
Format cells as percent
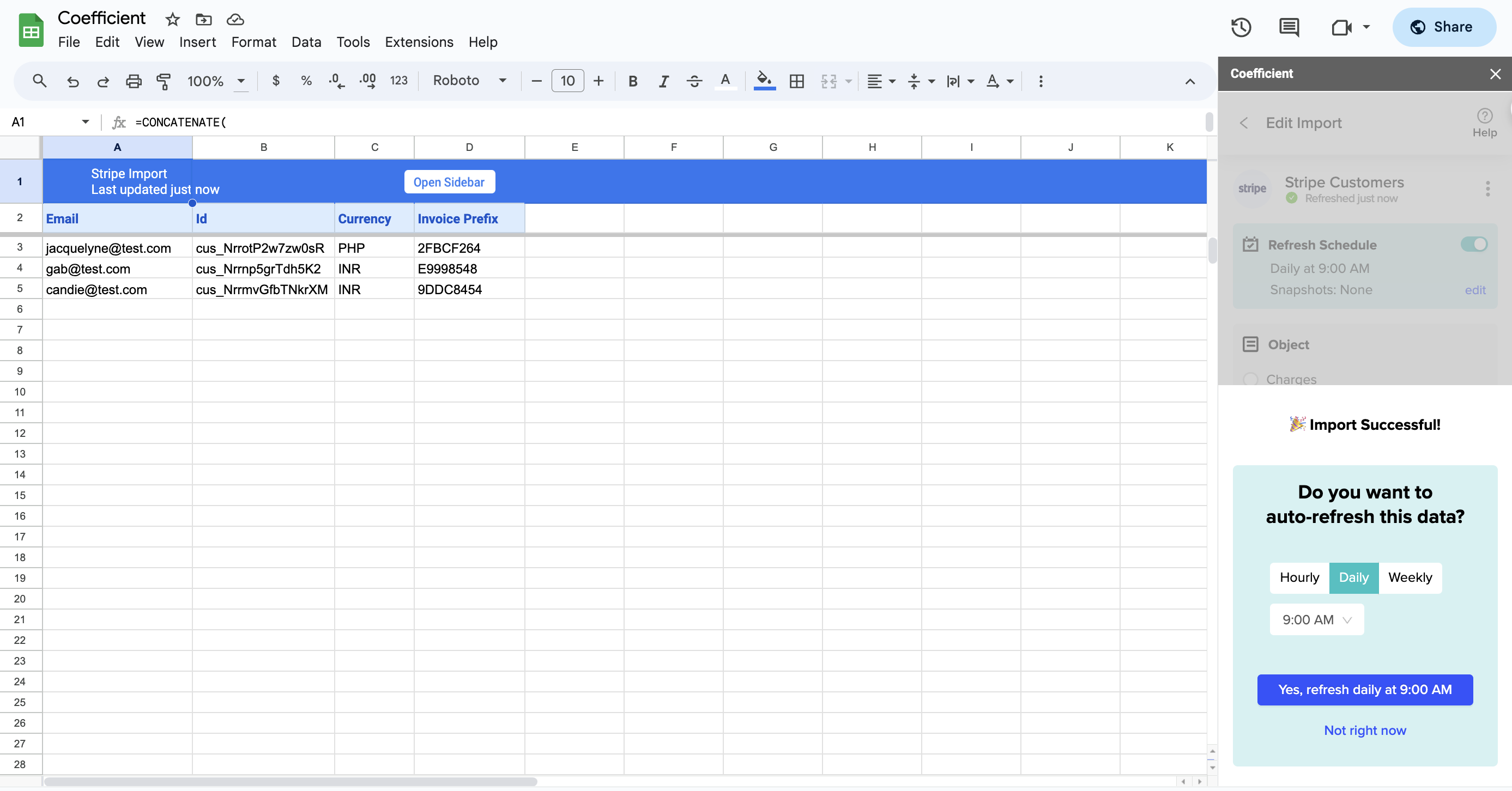coord(306,81)
